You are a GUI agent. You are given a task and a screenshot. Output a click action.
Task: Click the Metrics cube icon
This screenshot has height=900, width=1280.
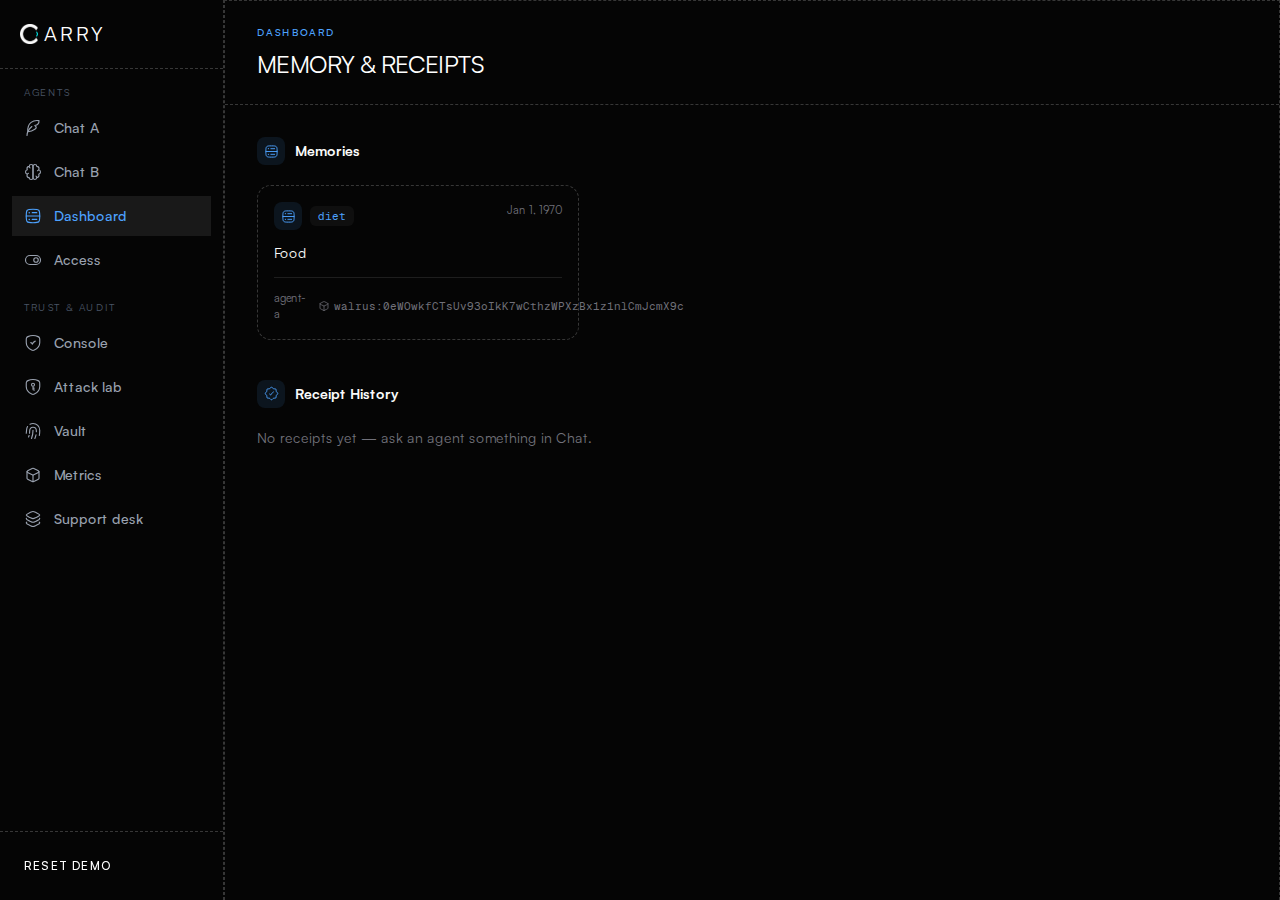[x=33, y=475]
